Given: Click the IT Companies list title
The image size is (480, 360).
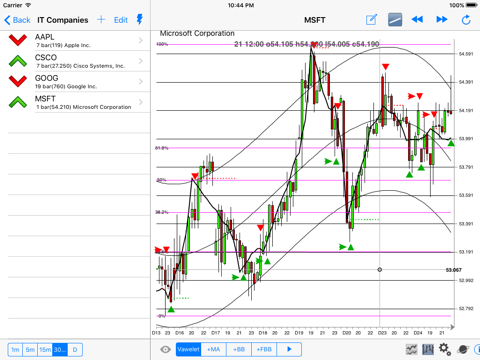Looking at the screenshot, I should pos(63,20).
